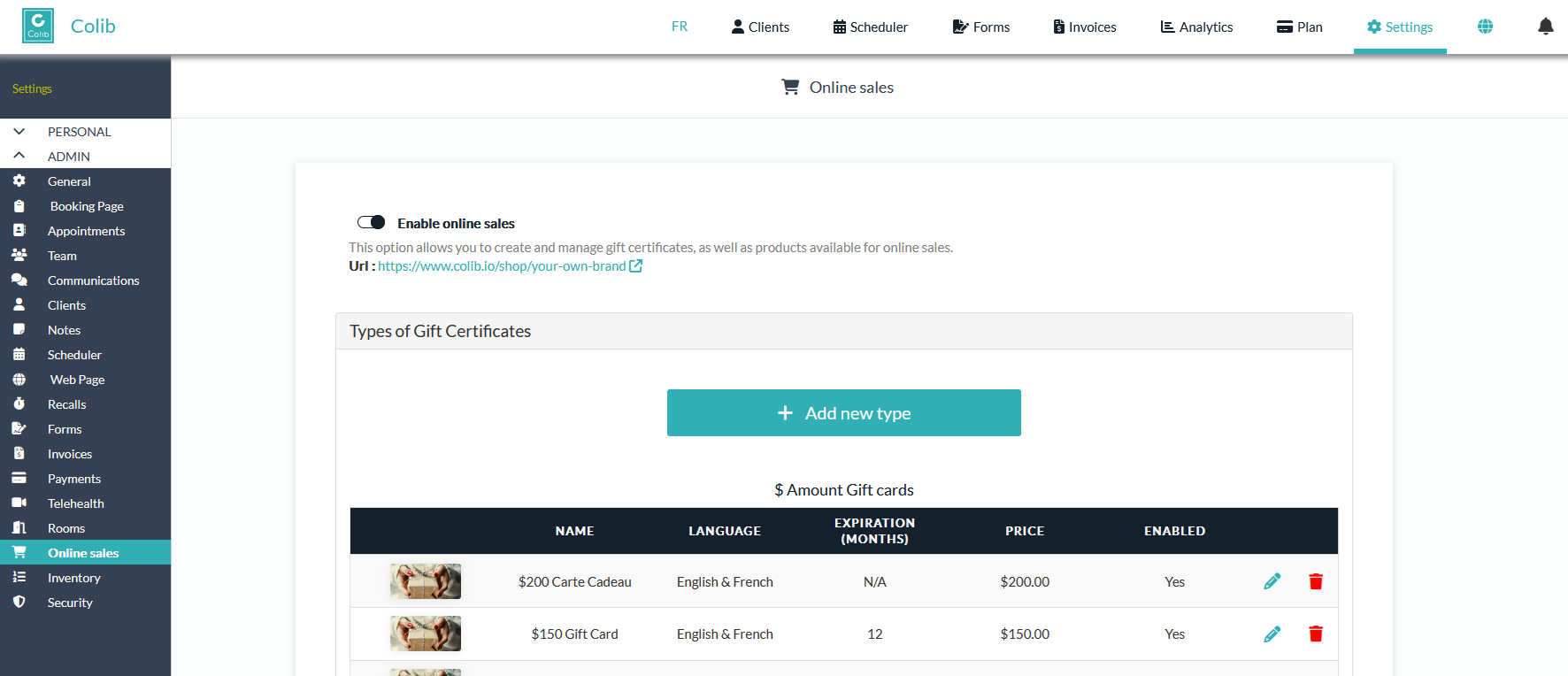Open Clients in top navigation
Image resolution: width=1568 pixels, height=676 pixels.
pos(760,27)
